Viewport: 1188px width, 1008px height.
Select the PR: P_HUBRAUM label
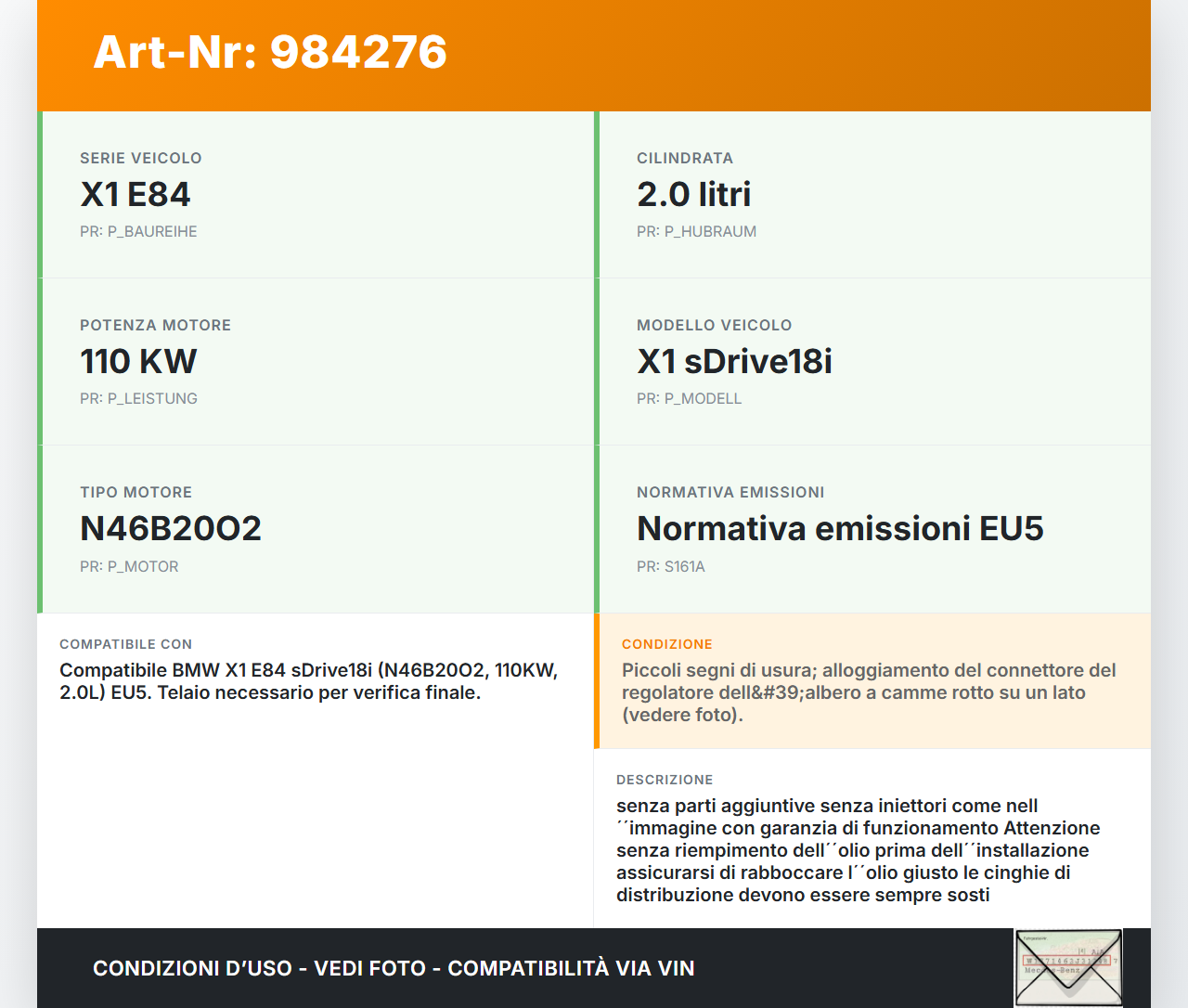click(696, 231)
